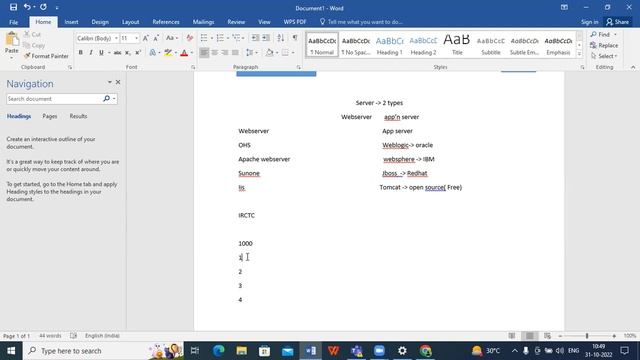Screen dimensions: 640x360
Task: Open Google Chrome from the taskbar
Action: tap(425, 351)
